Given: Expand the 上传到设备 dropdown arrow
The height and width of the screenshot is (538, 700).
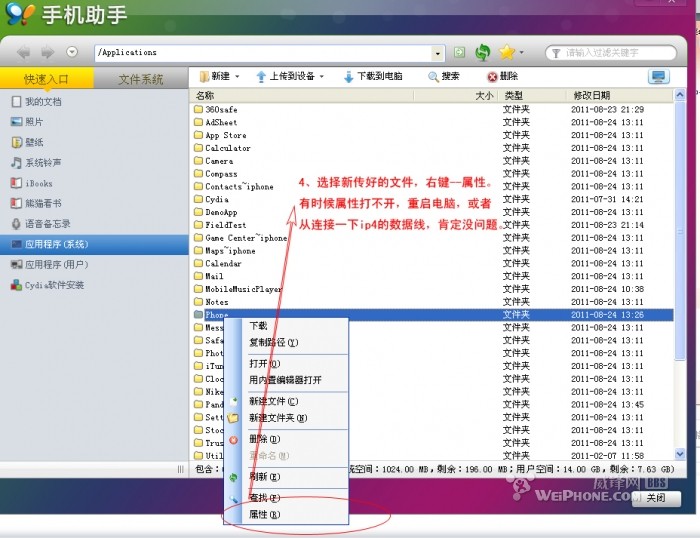Looking at the screenshot, I should 321,77.
